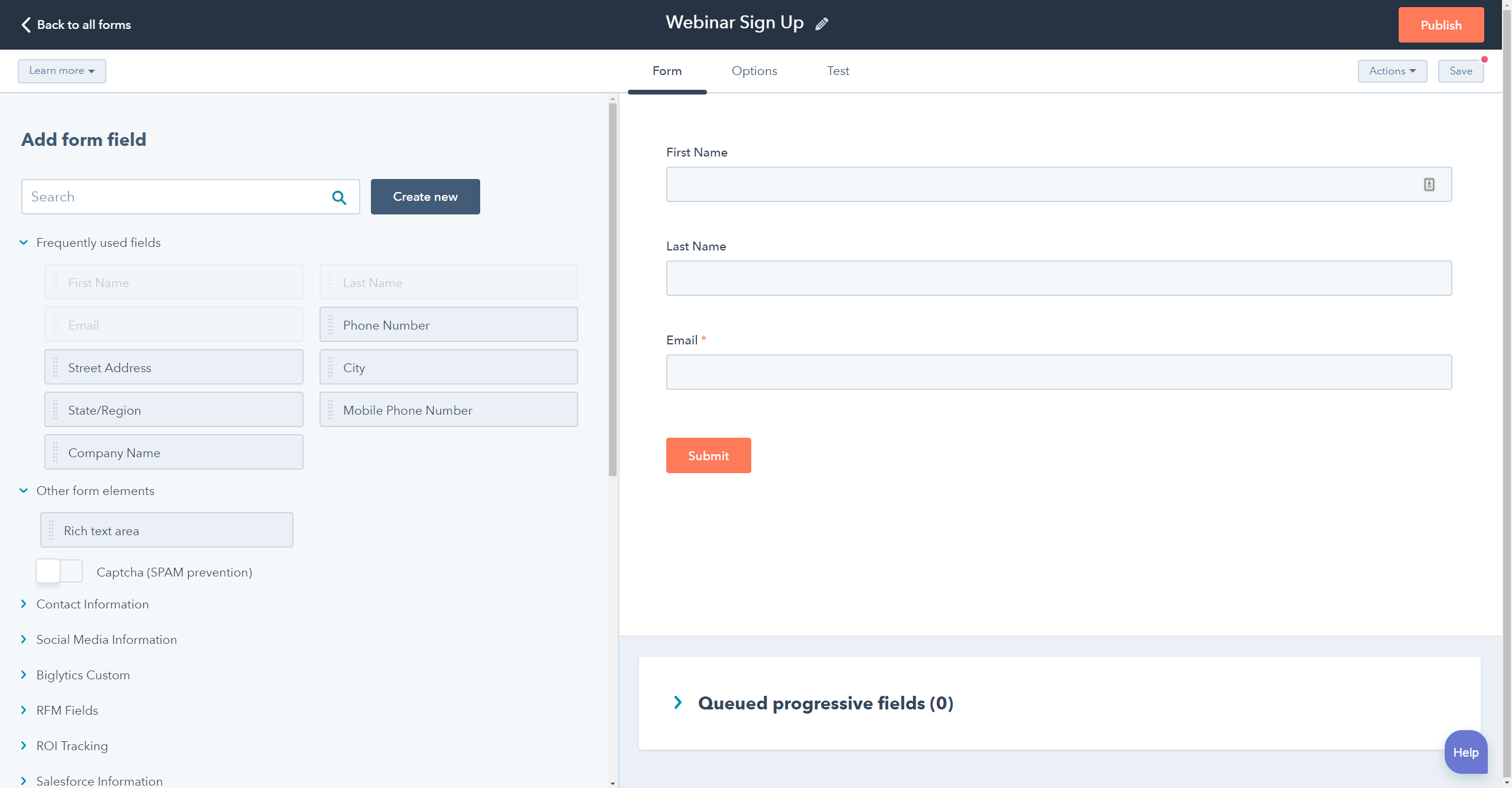1512x788 pixels.
Task: Grab the drag handle on the Company Name tile
Action: click(55, 452)
